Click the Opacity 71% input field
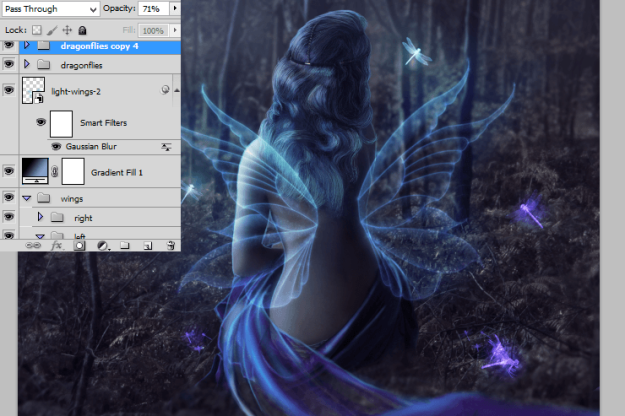 point(153,9)
